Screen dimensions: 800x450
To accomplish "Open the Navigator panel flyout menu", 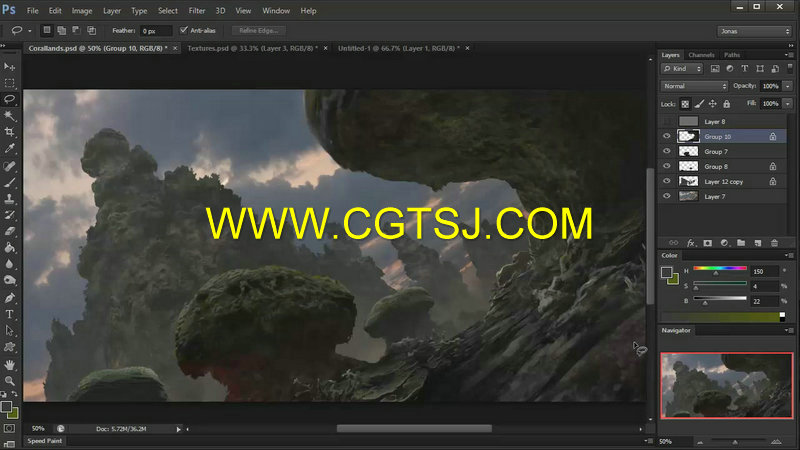I will tap(789, 330).
